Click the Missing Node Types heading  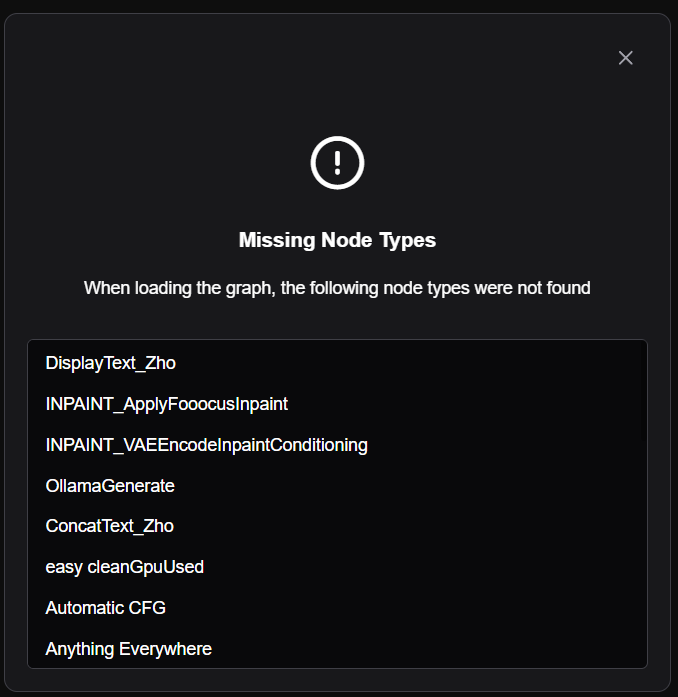point(338,240)
